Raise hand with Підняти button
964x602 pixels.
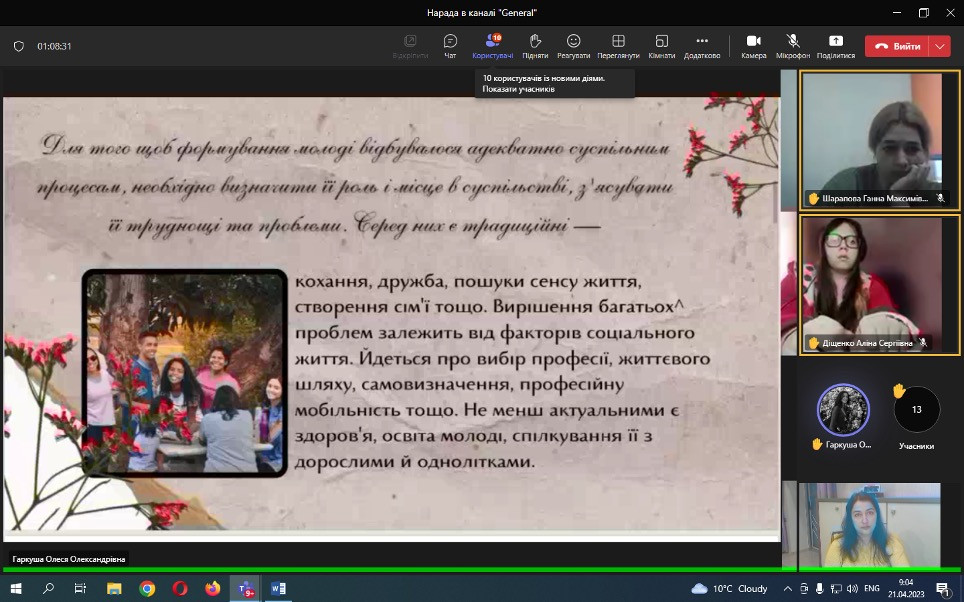coord(535,45)
